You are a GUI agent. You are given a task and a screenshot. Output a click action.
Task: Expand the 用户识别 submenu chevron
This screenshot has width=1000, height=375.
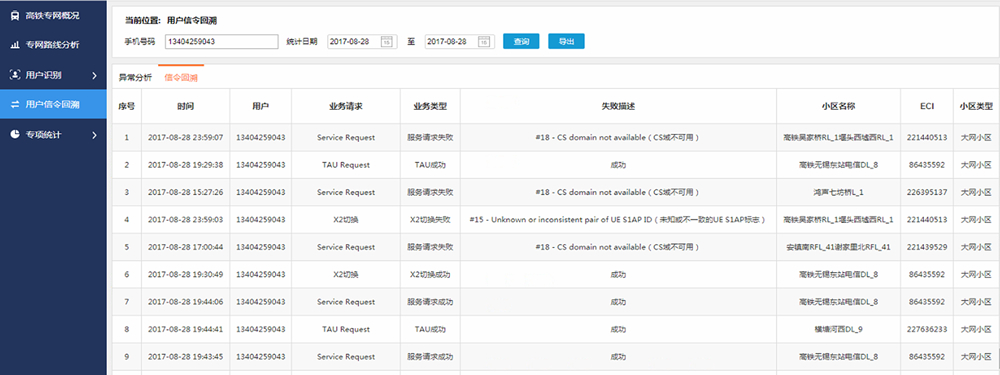pyautogui.click(x=94, y=75)
